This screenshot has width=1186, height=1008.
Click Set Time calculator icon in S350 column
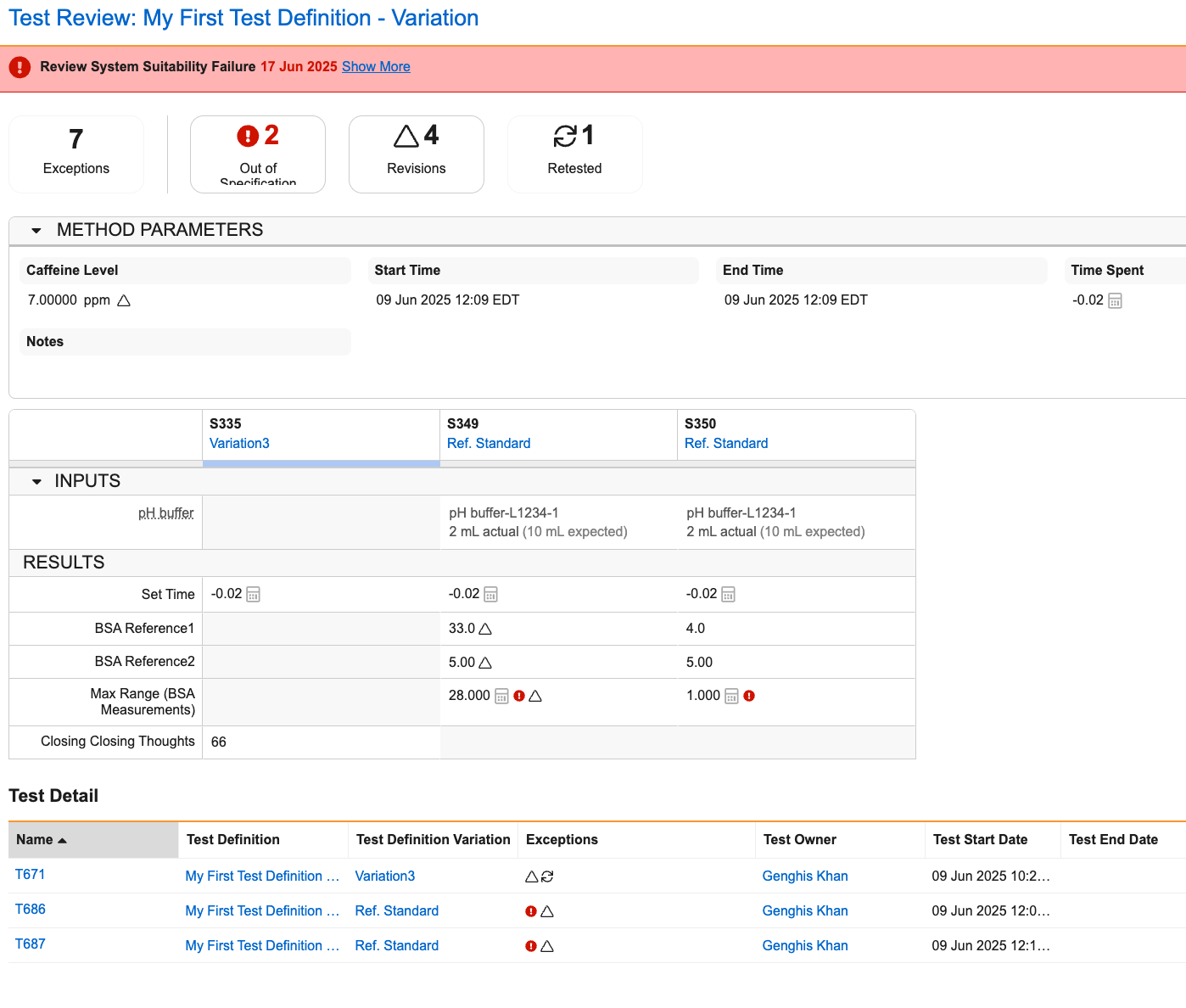[728, 594]
